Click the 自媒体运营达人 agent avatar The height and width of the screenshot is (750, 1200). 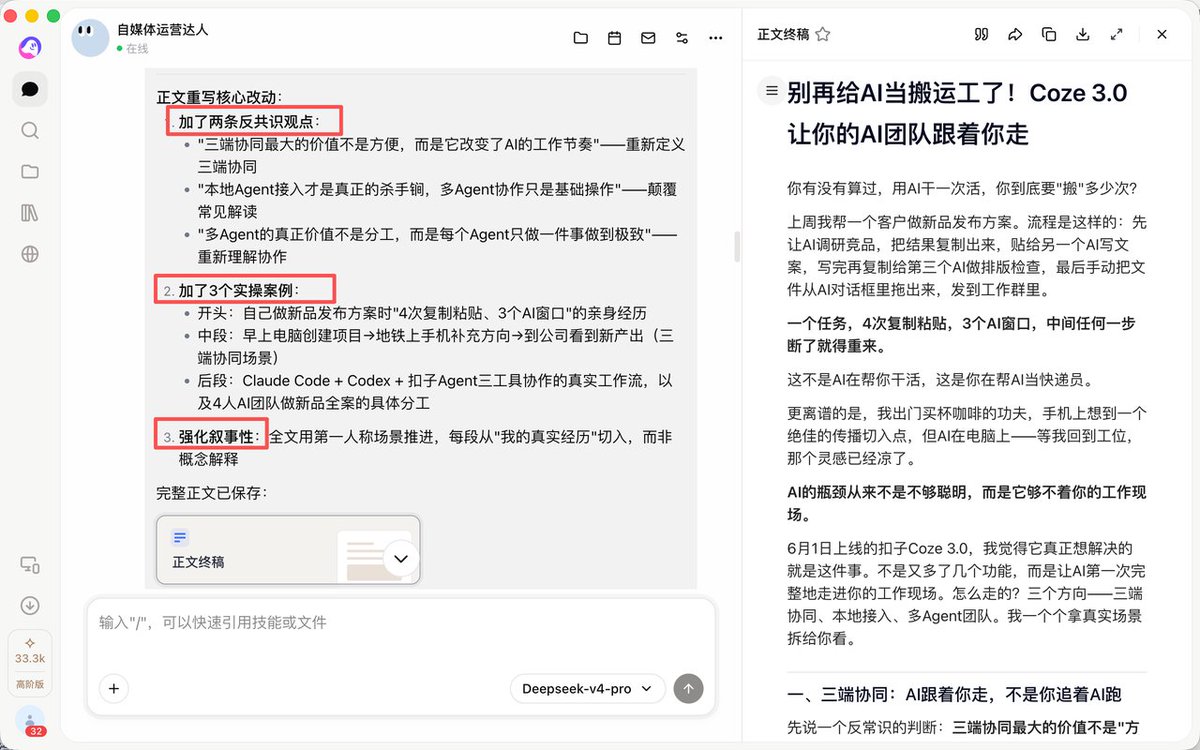pos(91,38)
